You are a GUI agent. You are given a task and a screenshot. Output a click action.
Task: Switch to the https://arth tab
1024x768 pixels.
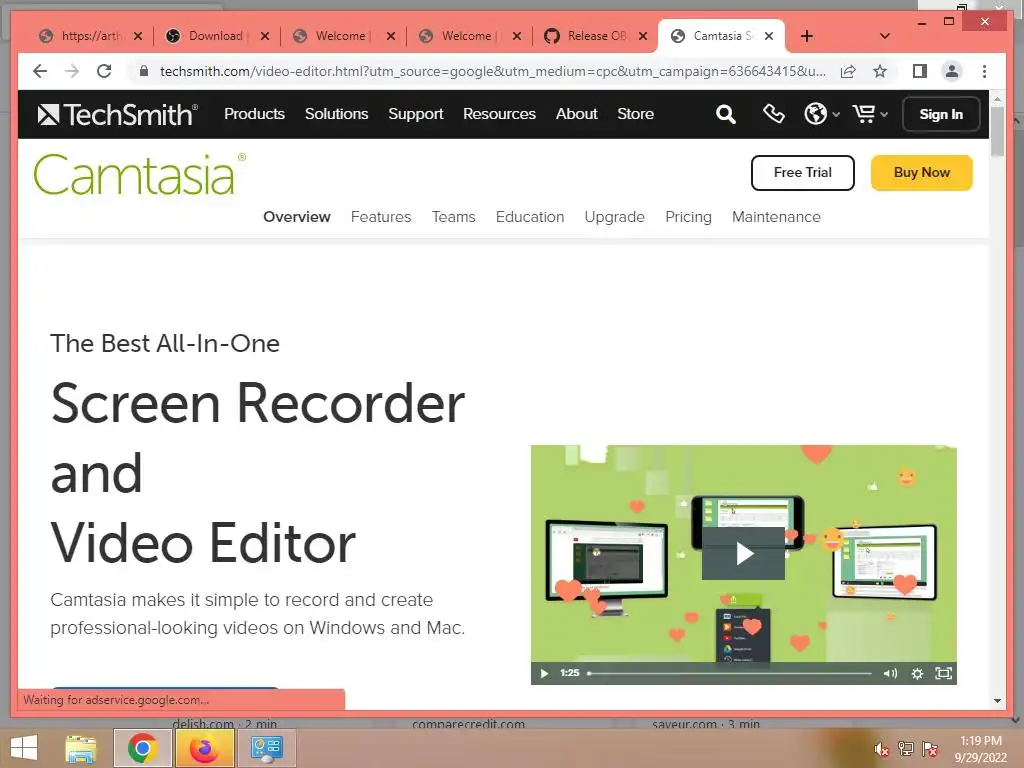(88, 36)
